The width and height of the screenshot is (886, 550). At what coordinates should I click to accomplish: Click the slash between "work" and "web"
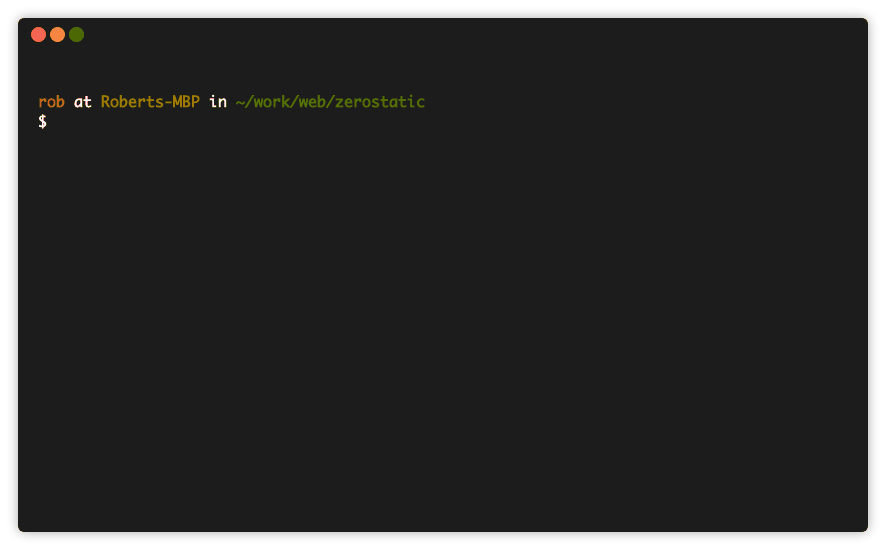click(292, 102)
